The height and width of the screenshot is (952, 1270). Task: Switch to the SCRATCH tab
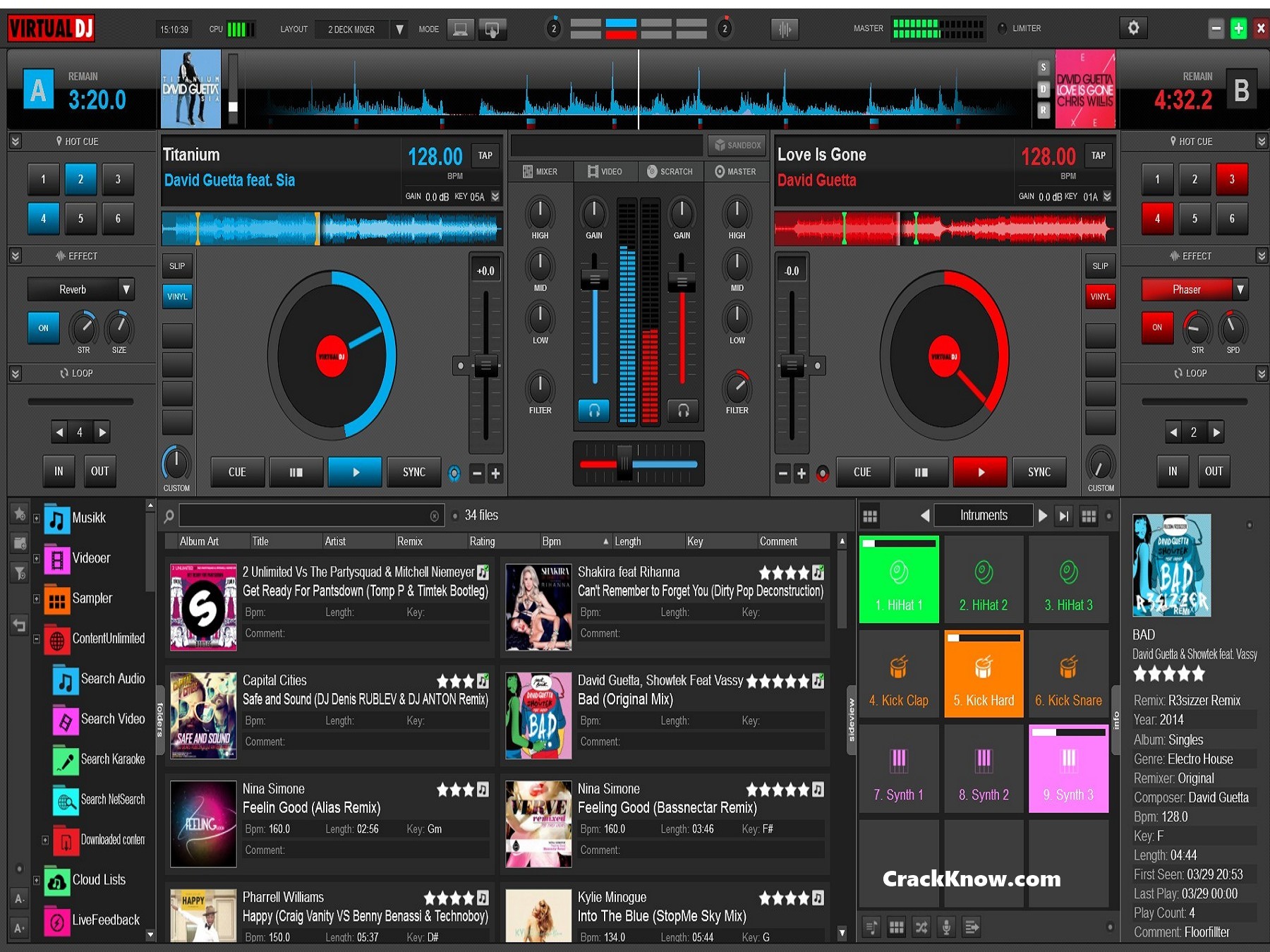click(670, 171)
